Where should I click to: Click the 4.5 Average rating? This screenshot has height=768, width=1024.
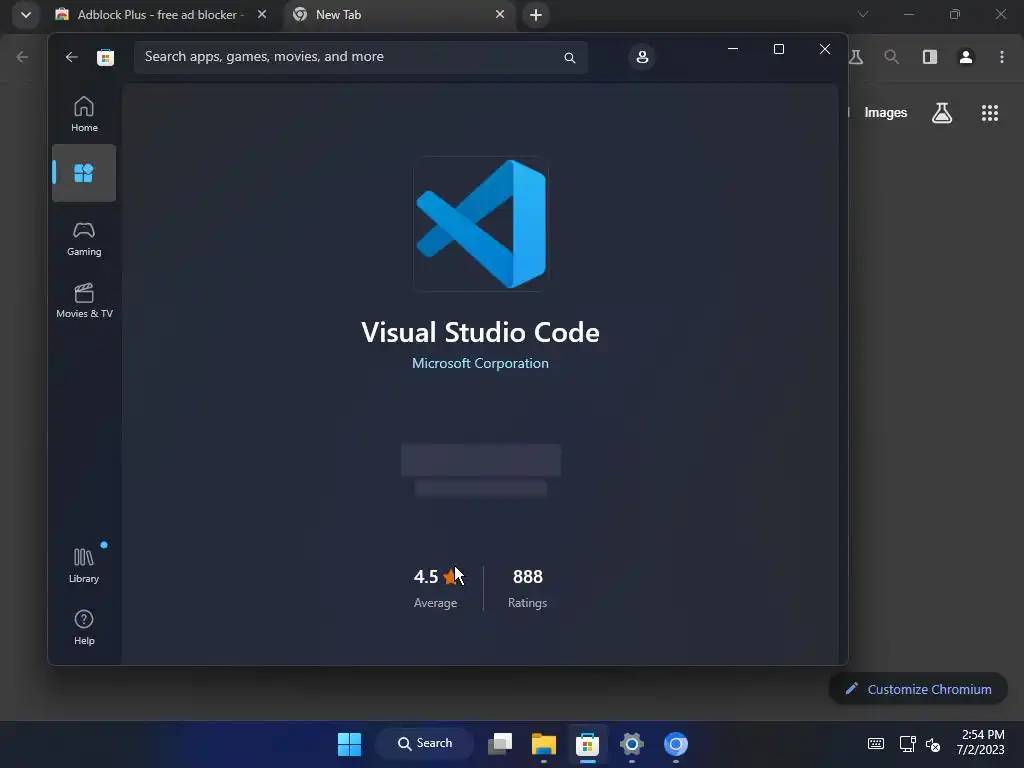436,588
